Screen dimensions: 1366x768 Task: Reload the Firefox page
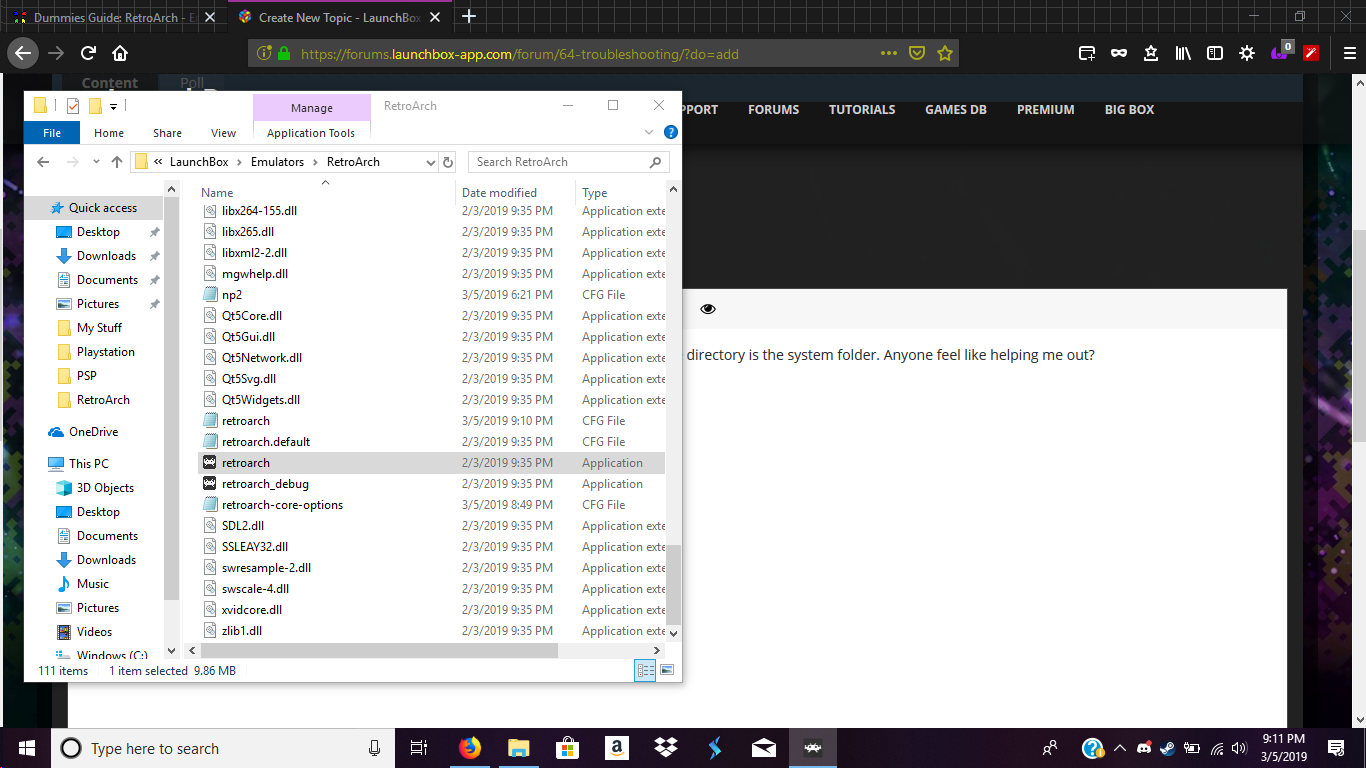coord(88,54)
